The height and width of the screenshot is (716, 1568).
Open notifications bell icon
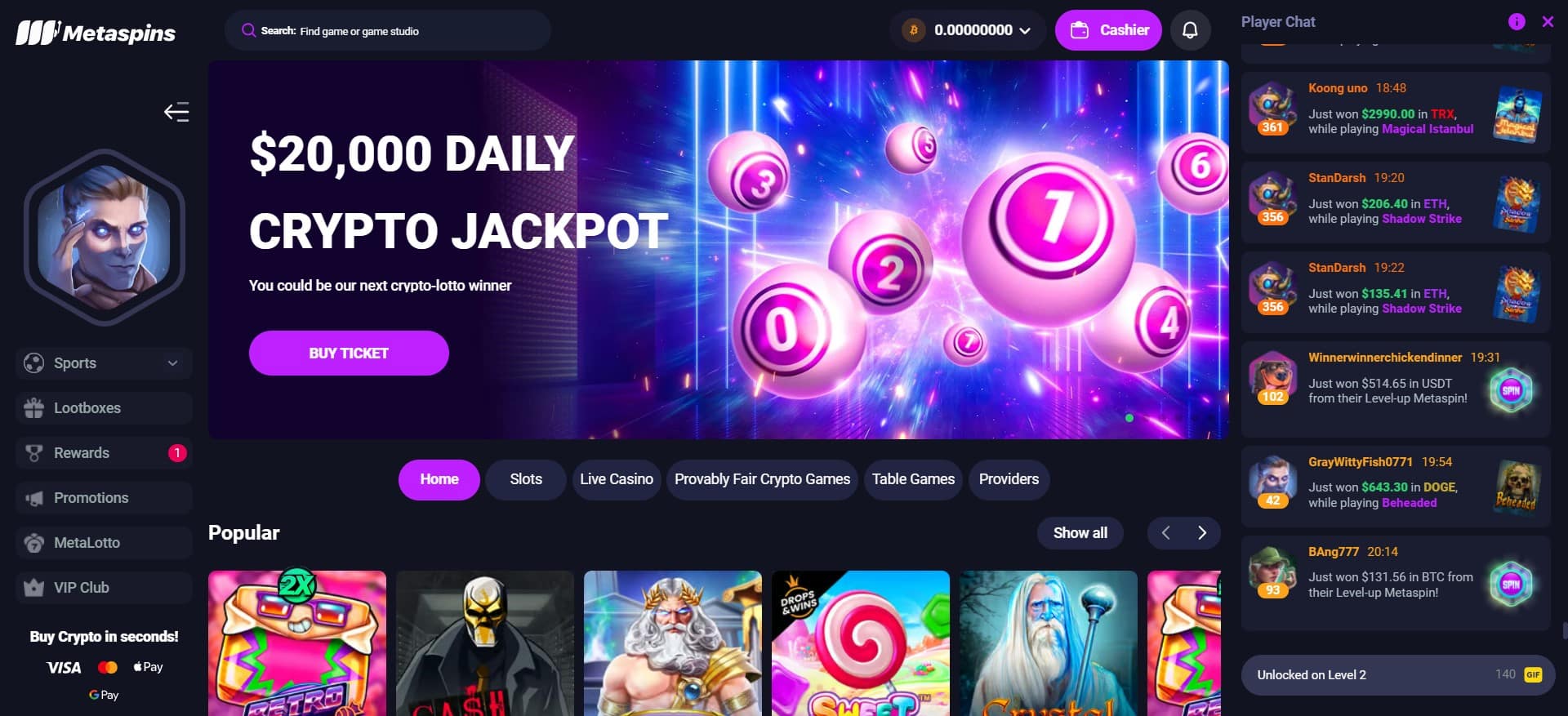tap(1190, 30)
